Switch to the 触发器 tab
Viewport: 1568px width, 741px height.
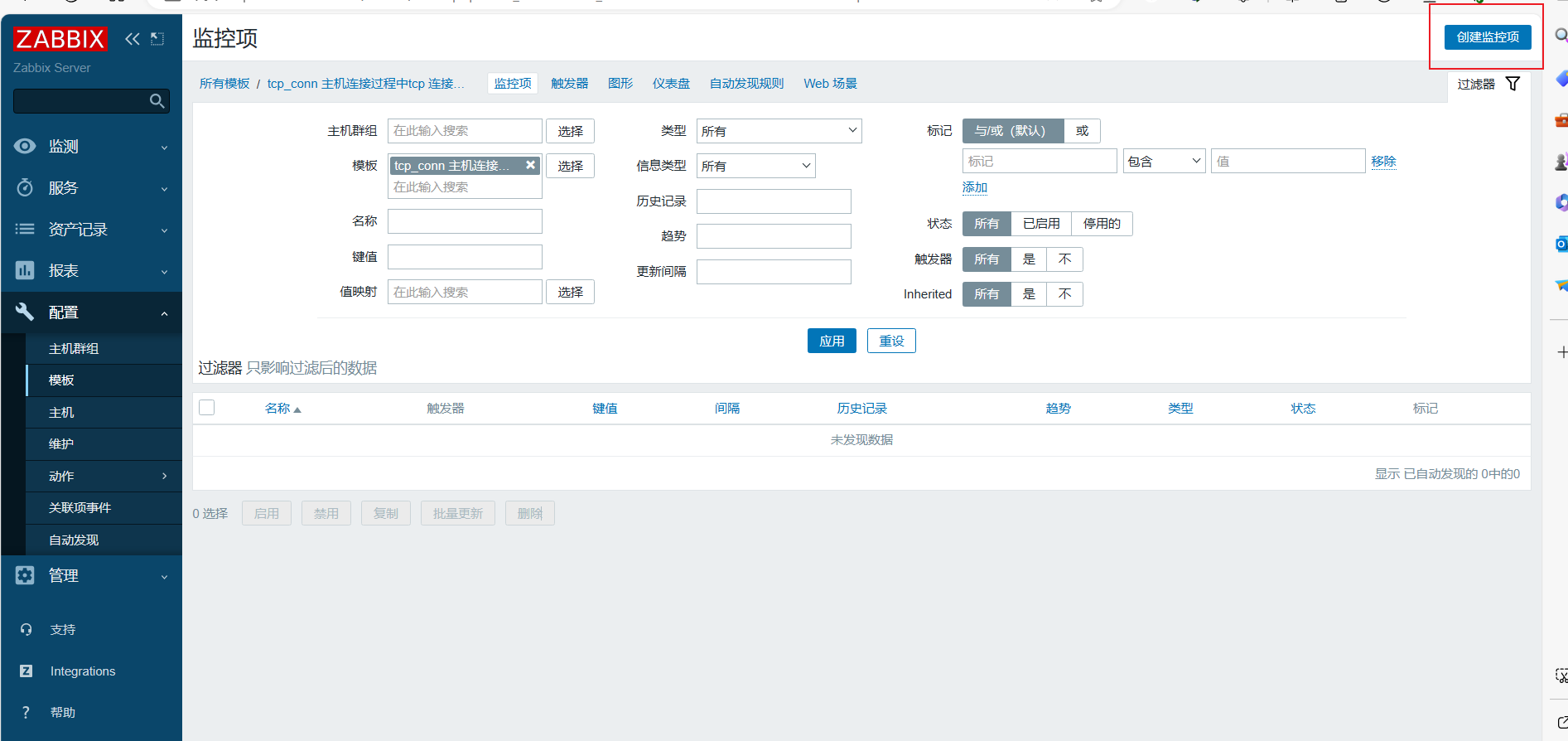pos(570,84)
